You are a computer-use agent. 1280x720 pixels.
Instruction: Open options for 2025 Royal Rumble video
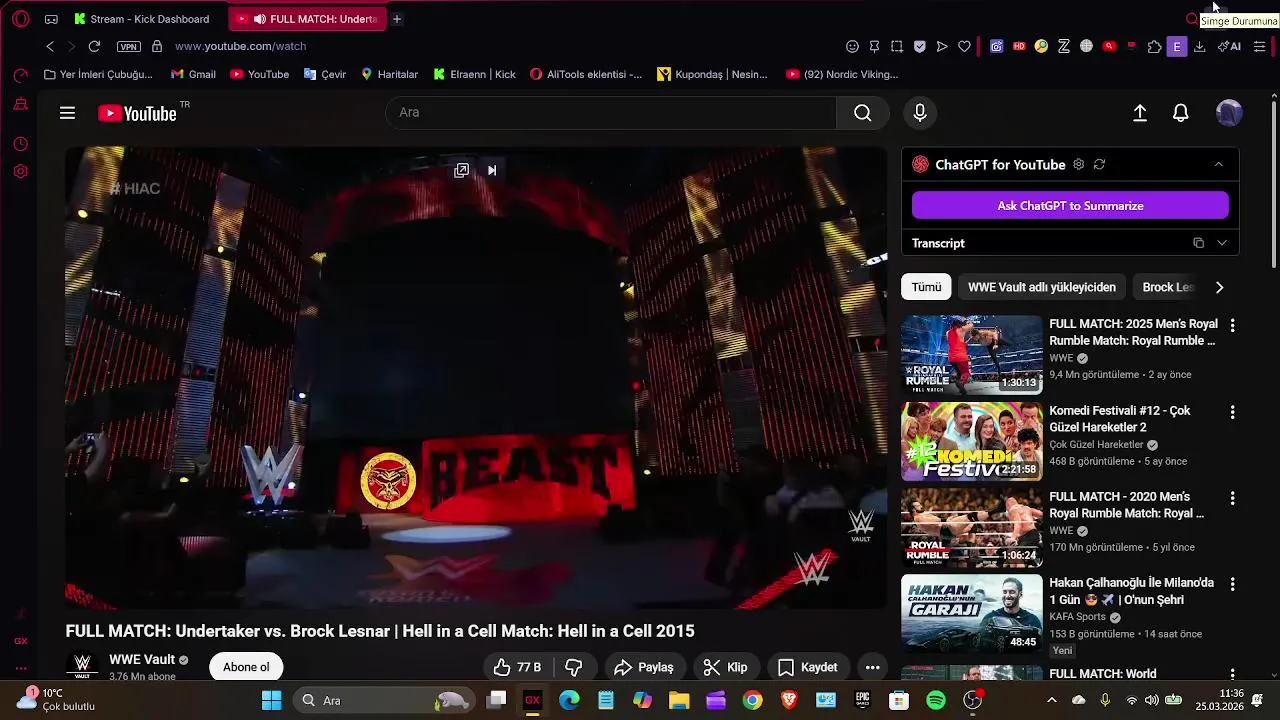(x=1232, y=326)
